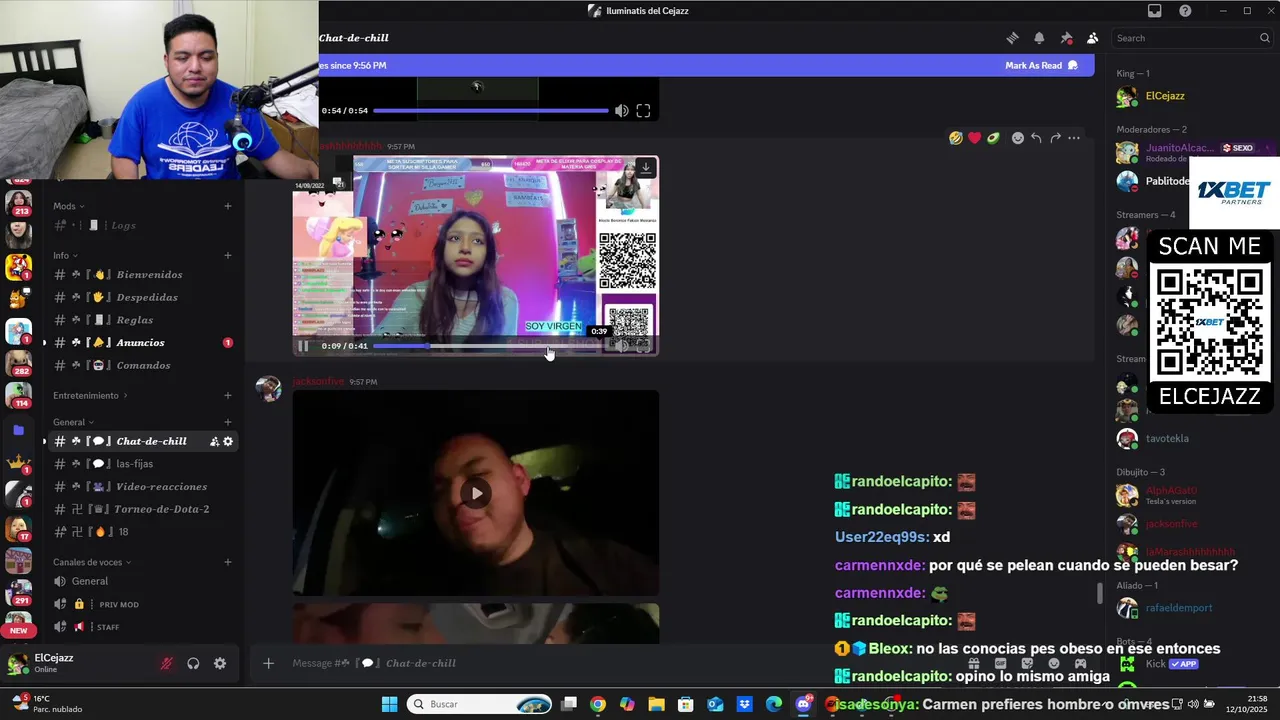The width and height of the screenshot is (1280, 720).
Task: Open pinned messages icon
Action: [x=1066, y=38]
